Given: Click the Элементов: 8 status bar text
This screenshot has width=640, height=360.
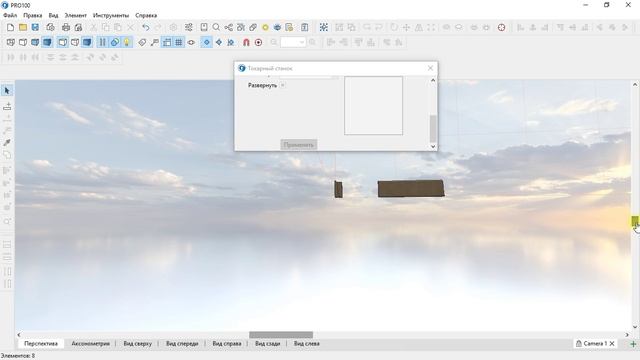Looking at the screenshot, I should pyautogui.click(x=18, y=356).
